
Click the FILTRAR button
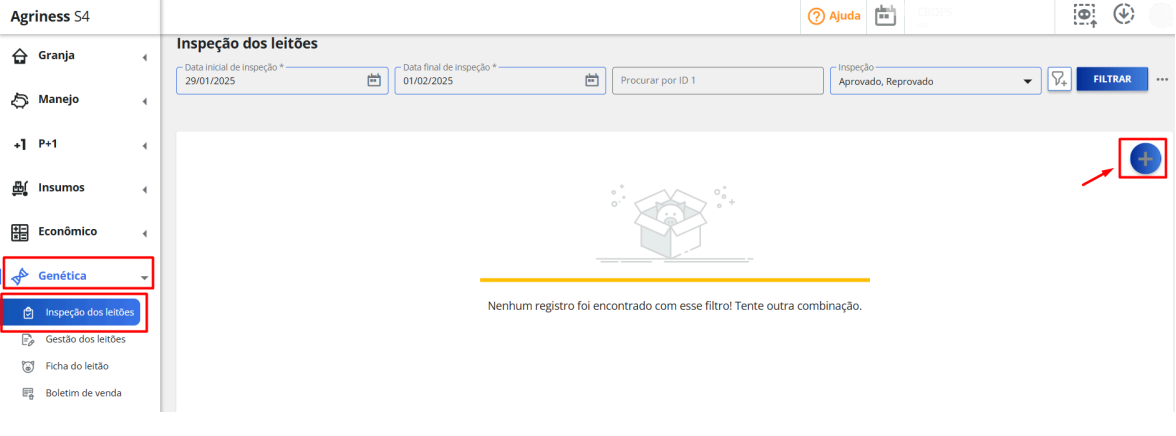point(1112,79)
